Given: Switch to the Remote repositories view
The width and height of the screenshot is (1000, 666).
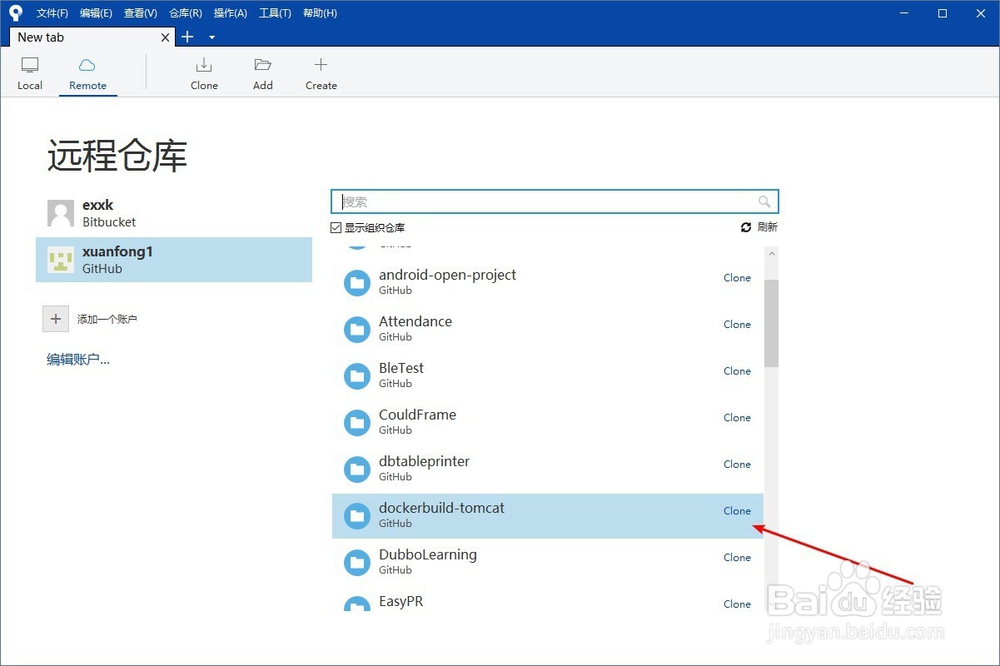Looking at the screenshot, I should (x=87, y=73).
